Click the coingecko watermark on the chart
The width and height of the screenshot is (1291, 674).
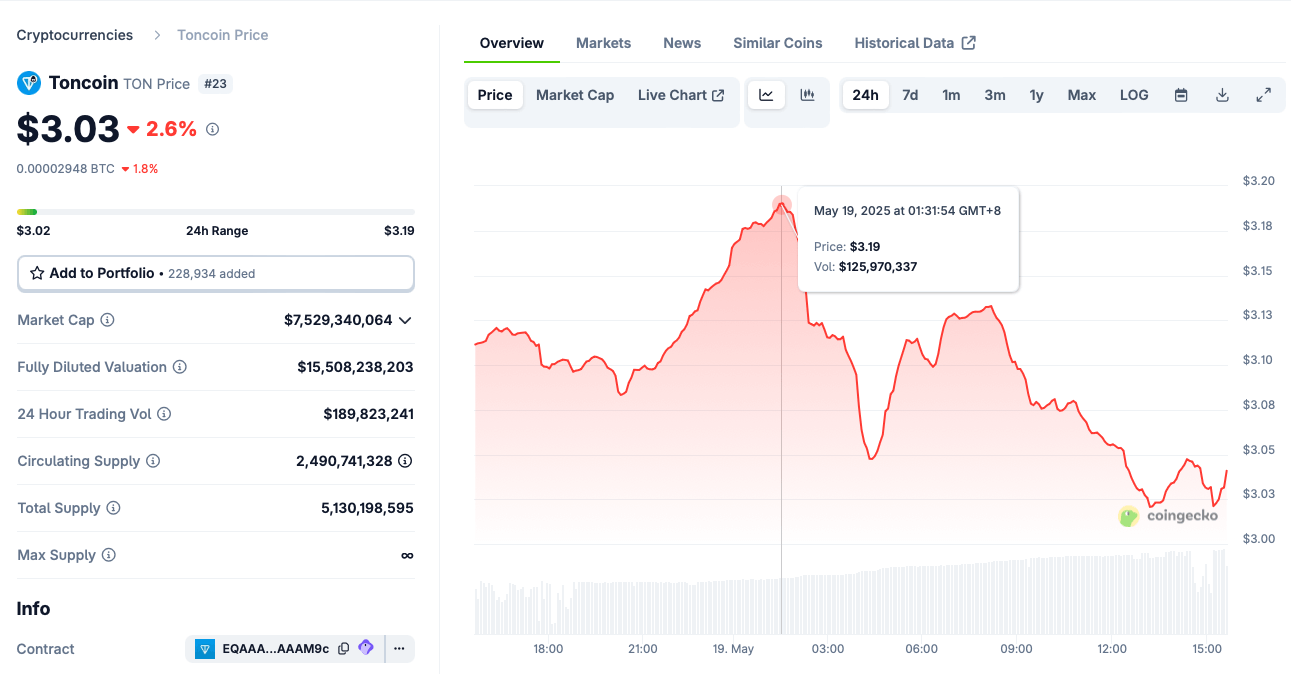(x=1168, y=516)
